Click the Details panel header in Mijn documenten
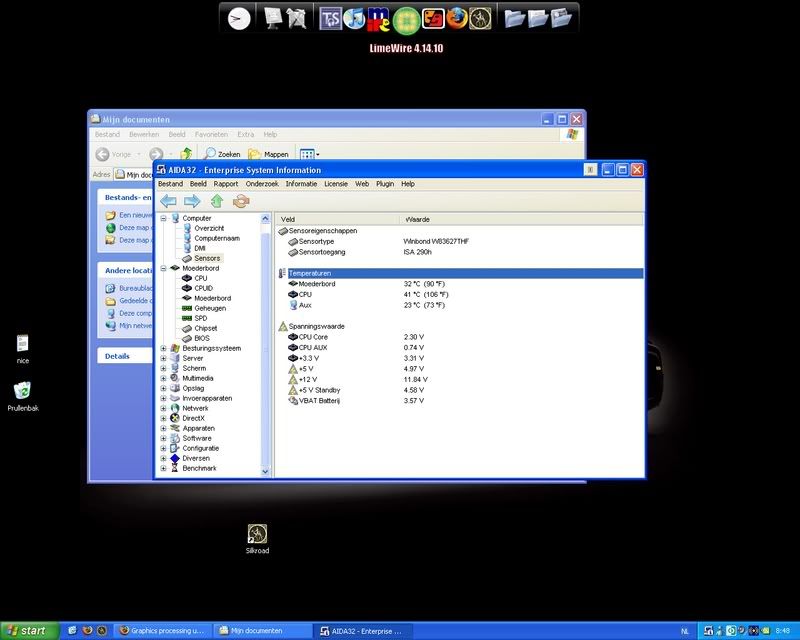Image resolution: width=800 pixels, height=640 pixels. (124, 356)
